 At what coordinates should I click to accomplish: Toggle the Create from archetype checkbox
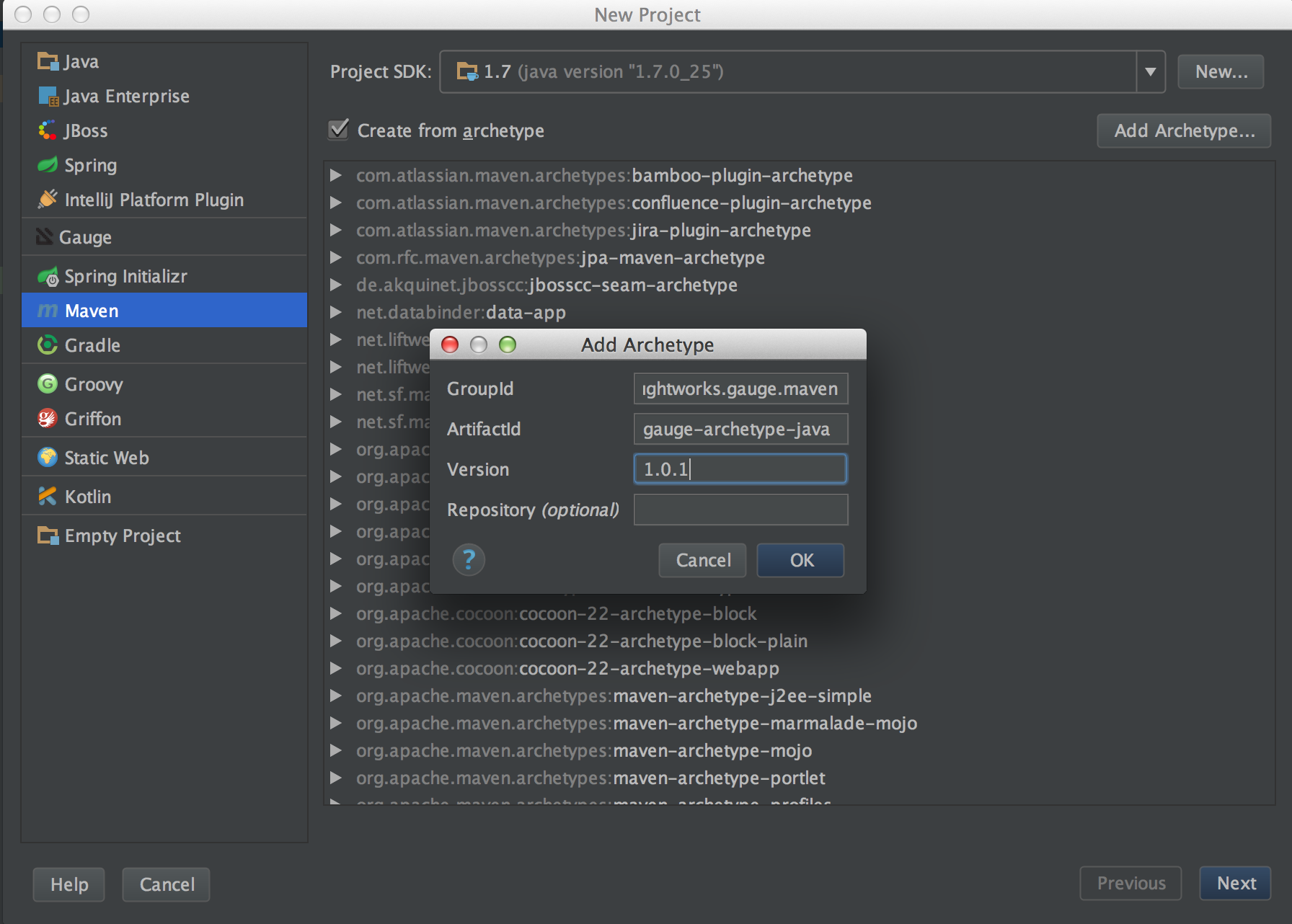point(339,130)
